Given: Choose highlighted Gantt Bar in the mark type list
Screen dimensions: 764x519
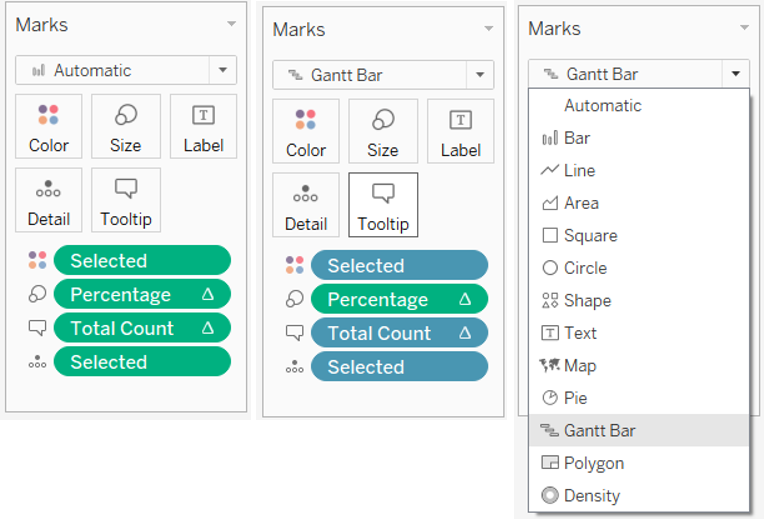Looking at the screenshot, I should click(639, 430).
